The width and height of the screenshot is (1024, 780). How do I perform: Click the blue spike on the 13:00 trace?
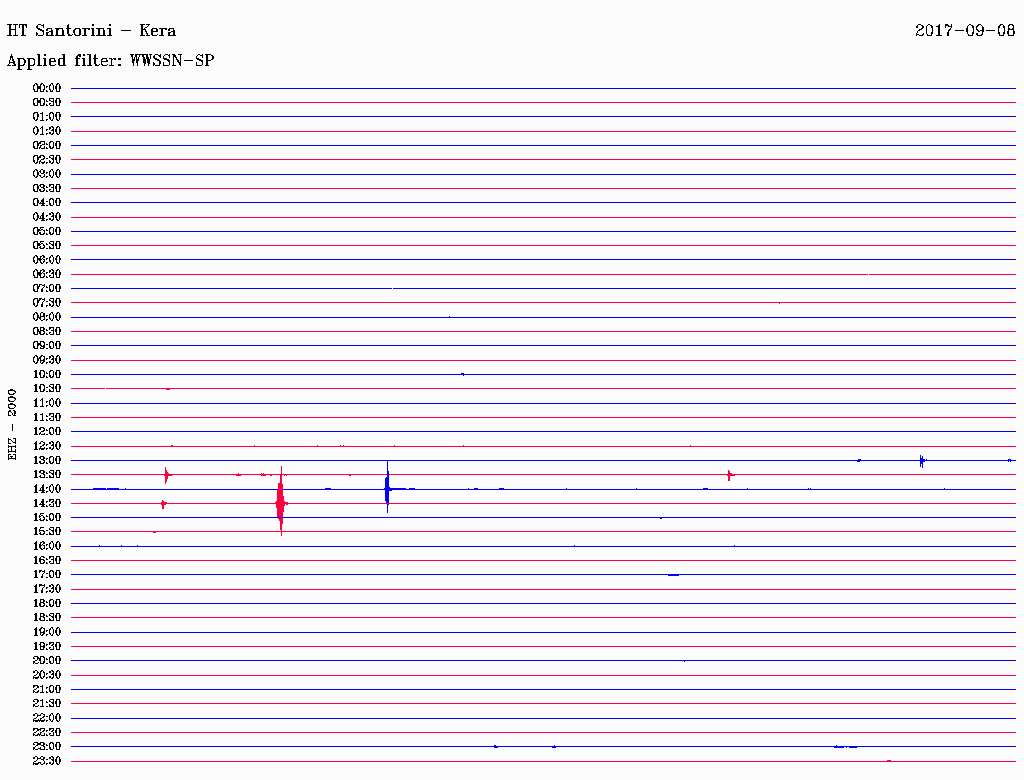922,461
